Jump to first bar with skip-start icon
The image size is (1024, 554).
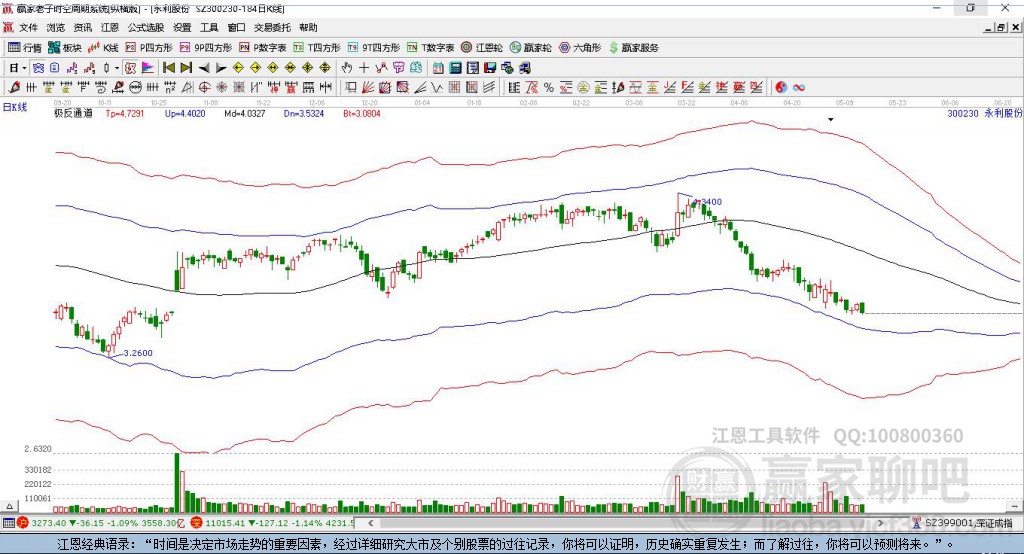click(x=169, y=68)
